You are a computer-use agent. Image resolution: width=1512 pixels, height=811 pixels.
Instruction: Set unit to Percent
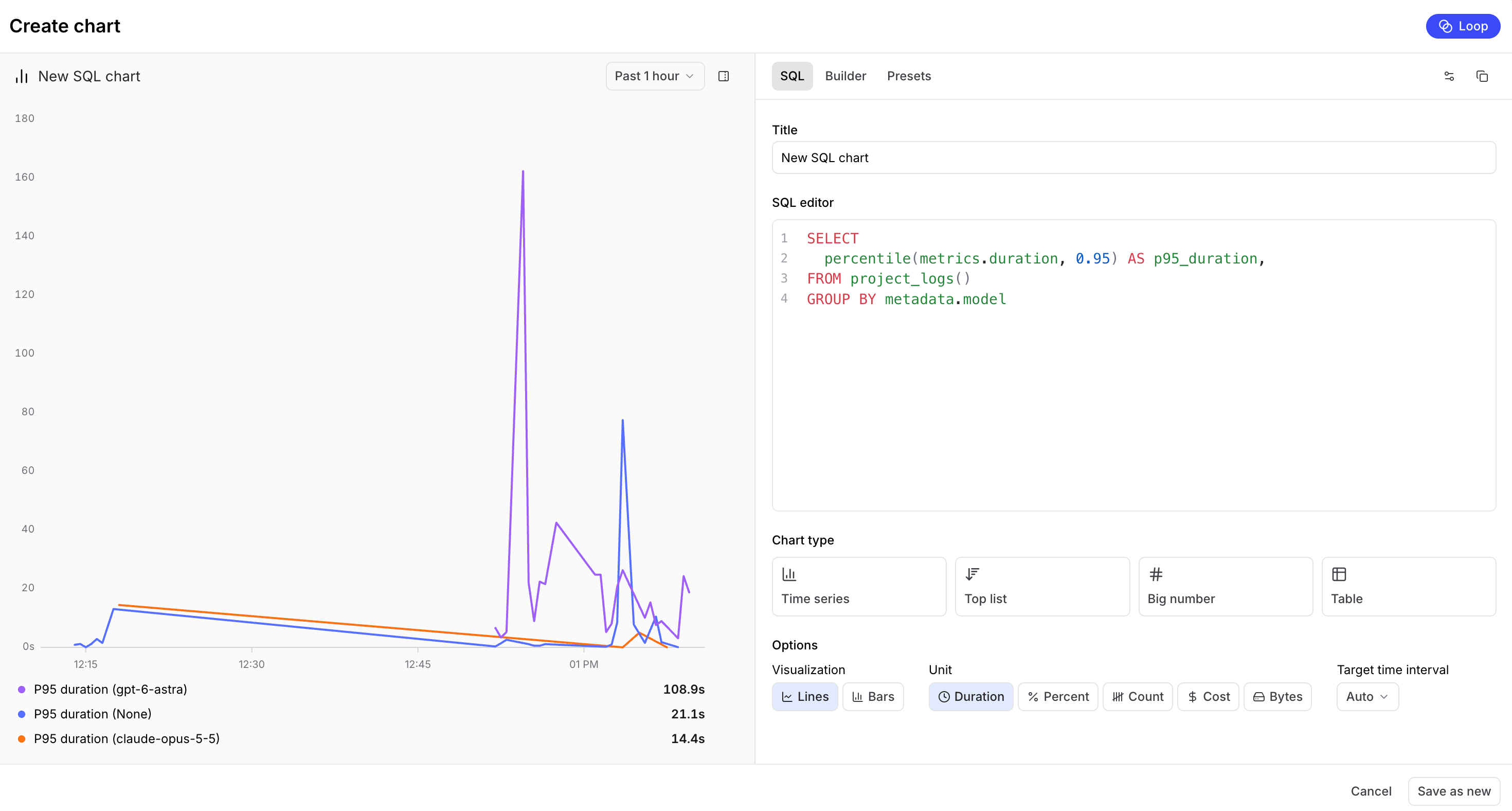point(1058,696)
